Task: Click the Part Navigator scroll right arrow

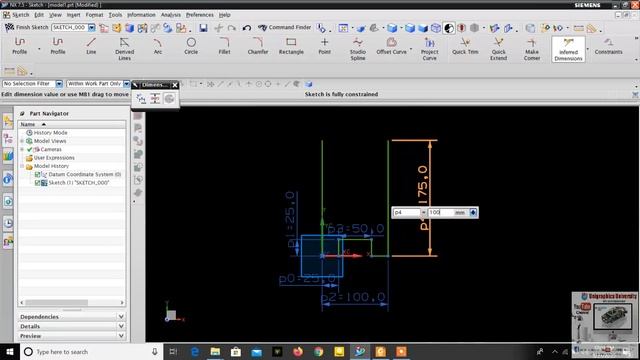Action: tap(122, 302)
